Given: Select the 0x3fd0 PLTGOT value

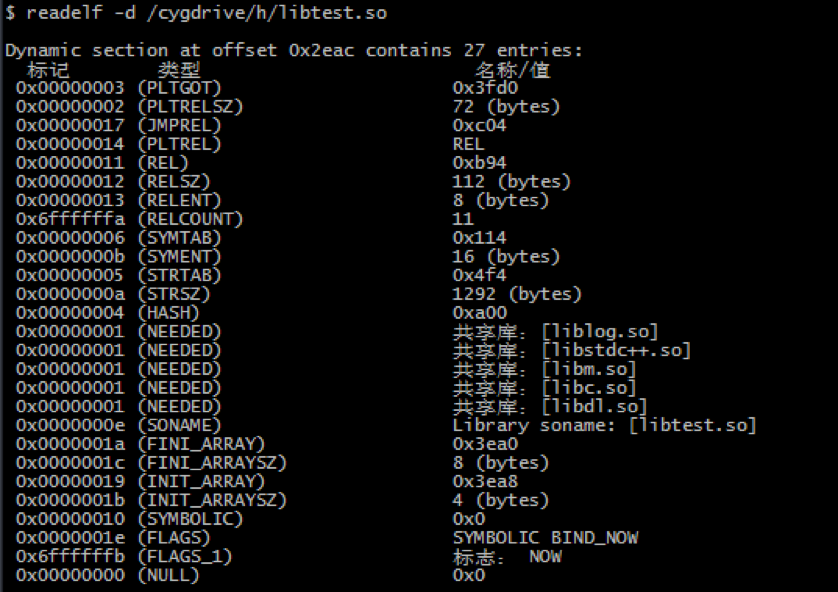Looking at the screenshot, I should coord(485,88).
